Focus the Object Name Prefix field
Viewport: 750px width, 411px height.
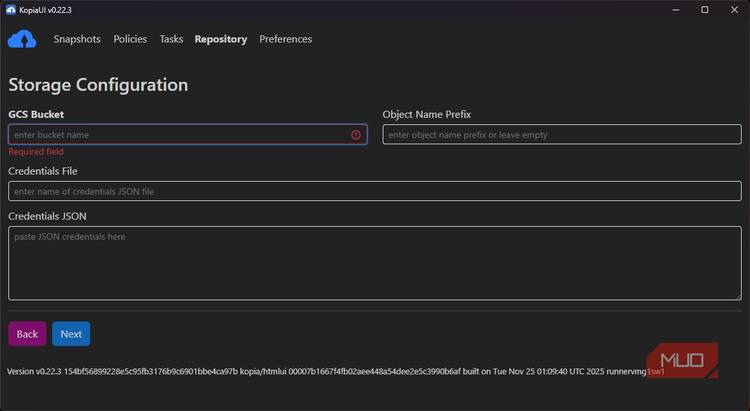pos(562,135)
